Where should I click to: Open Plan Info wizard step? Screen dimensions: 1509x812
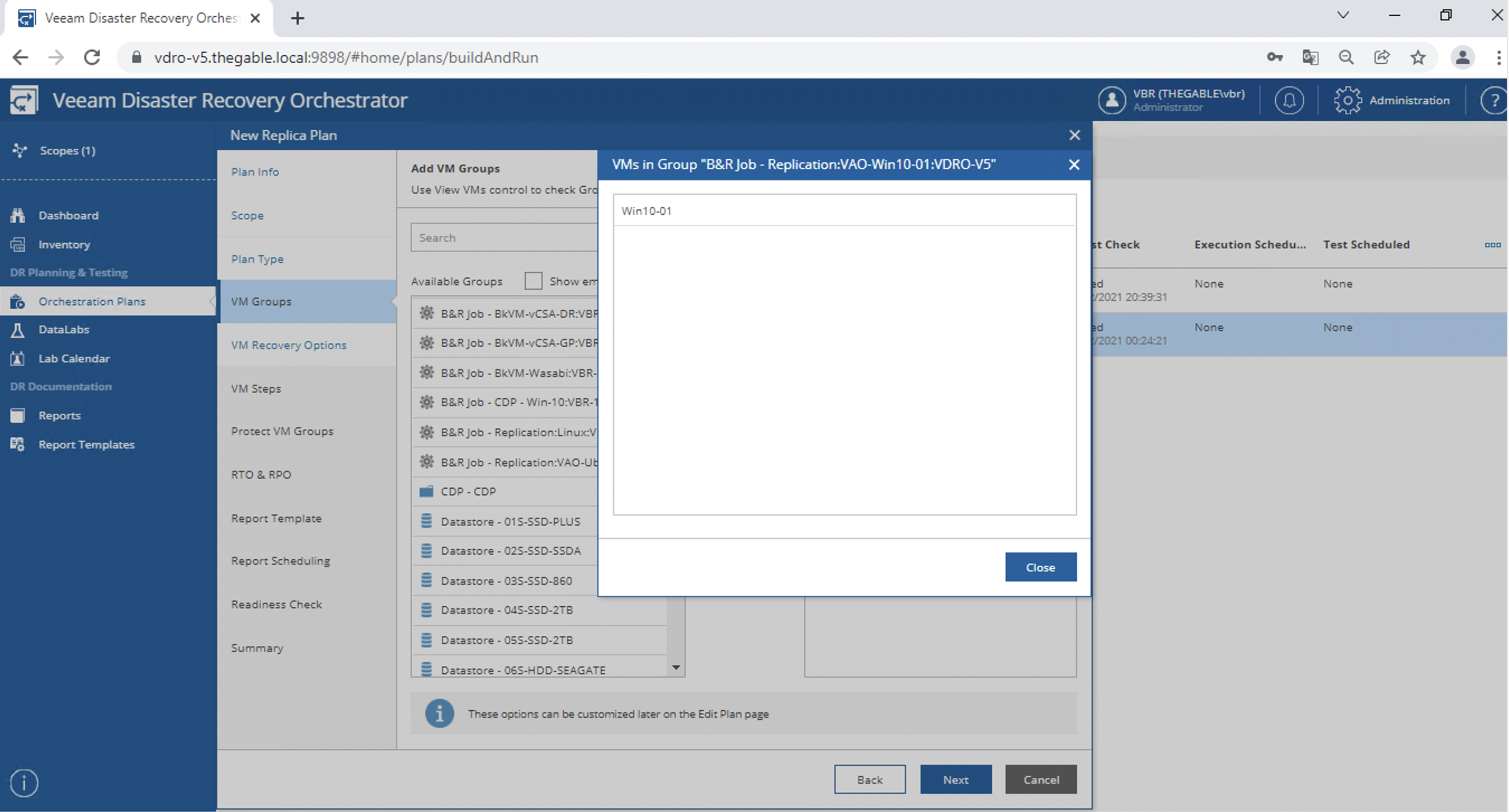(x=255, y=172)
